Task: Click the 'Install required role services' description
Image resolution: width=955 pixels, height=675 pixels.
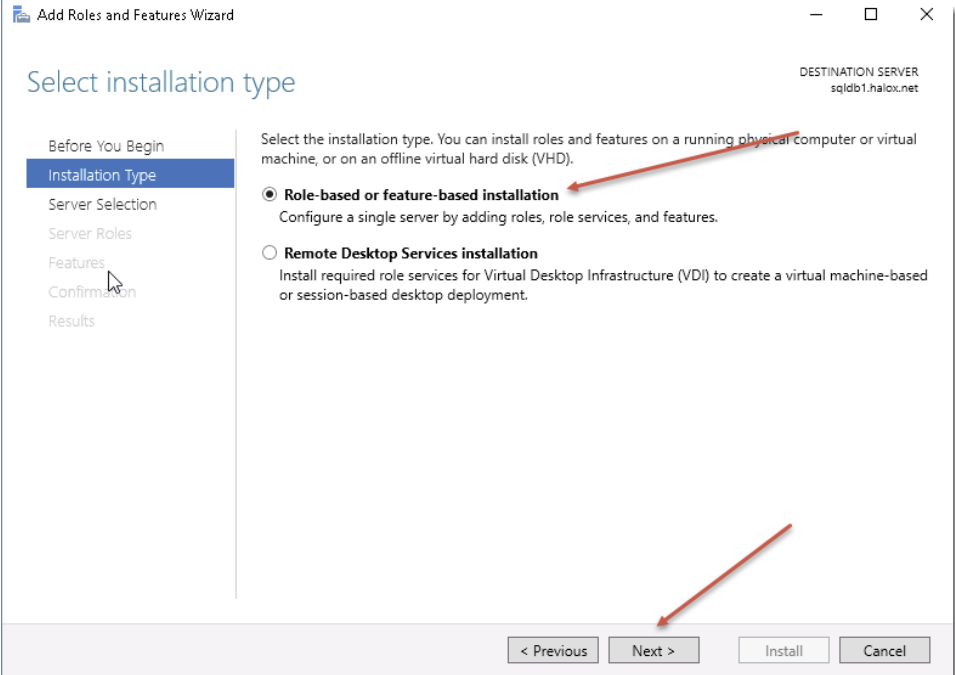Action: coord(603,285)
